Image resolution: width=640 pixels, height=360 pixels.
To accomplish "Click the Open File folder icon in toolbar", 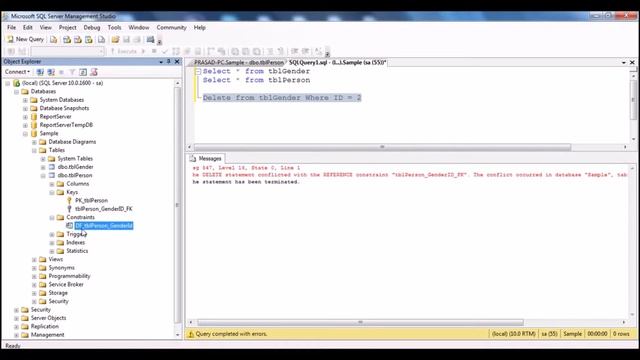I will coord(115,40).
